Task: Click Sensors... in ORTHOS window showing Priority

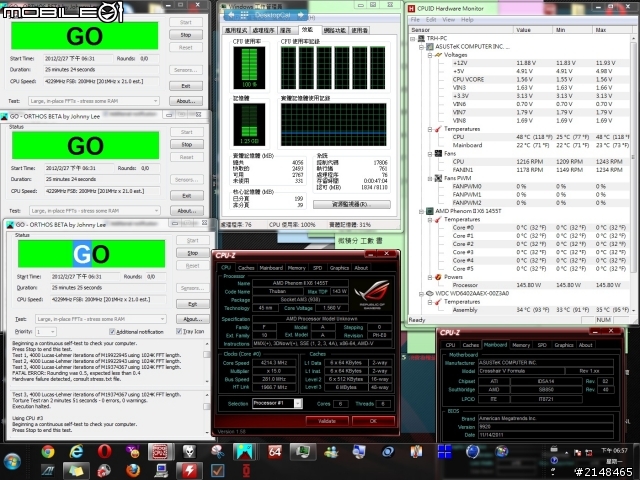Action: (x=193, y=288)
